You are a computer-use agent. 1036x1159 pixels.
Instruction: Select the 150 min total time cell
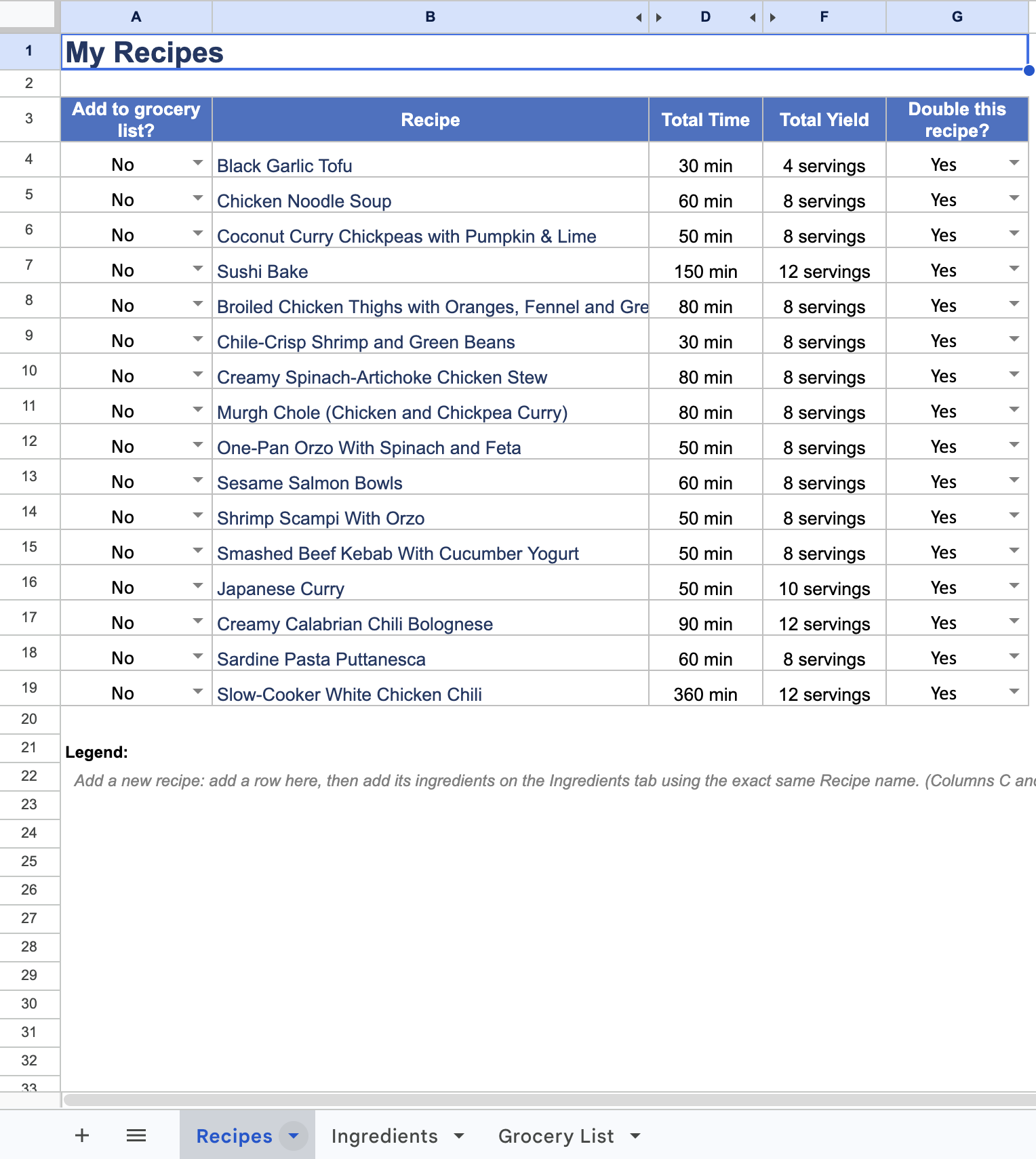[x=706, y=266]
